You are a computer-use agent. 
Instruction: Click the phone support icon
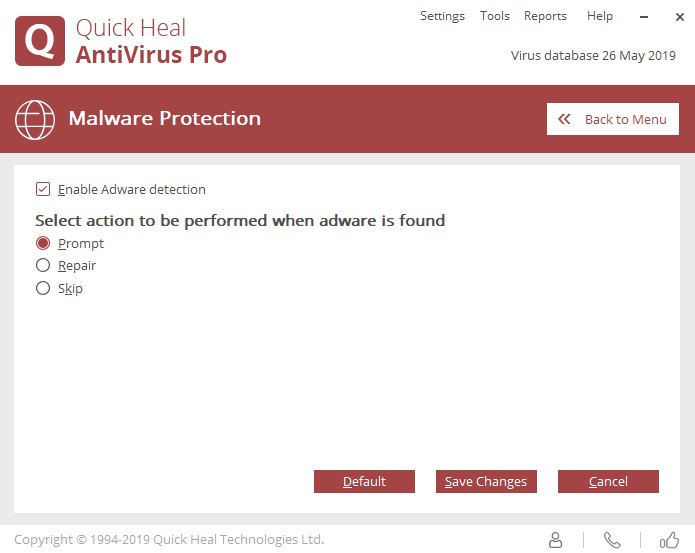(x=612, y=540)
